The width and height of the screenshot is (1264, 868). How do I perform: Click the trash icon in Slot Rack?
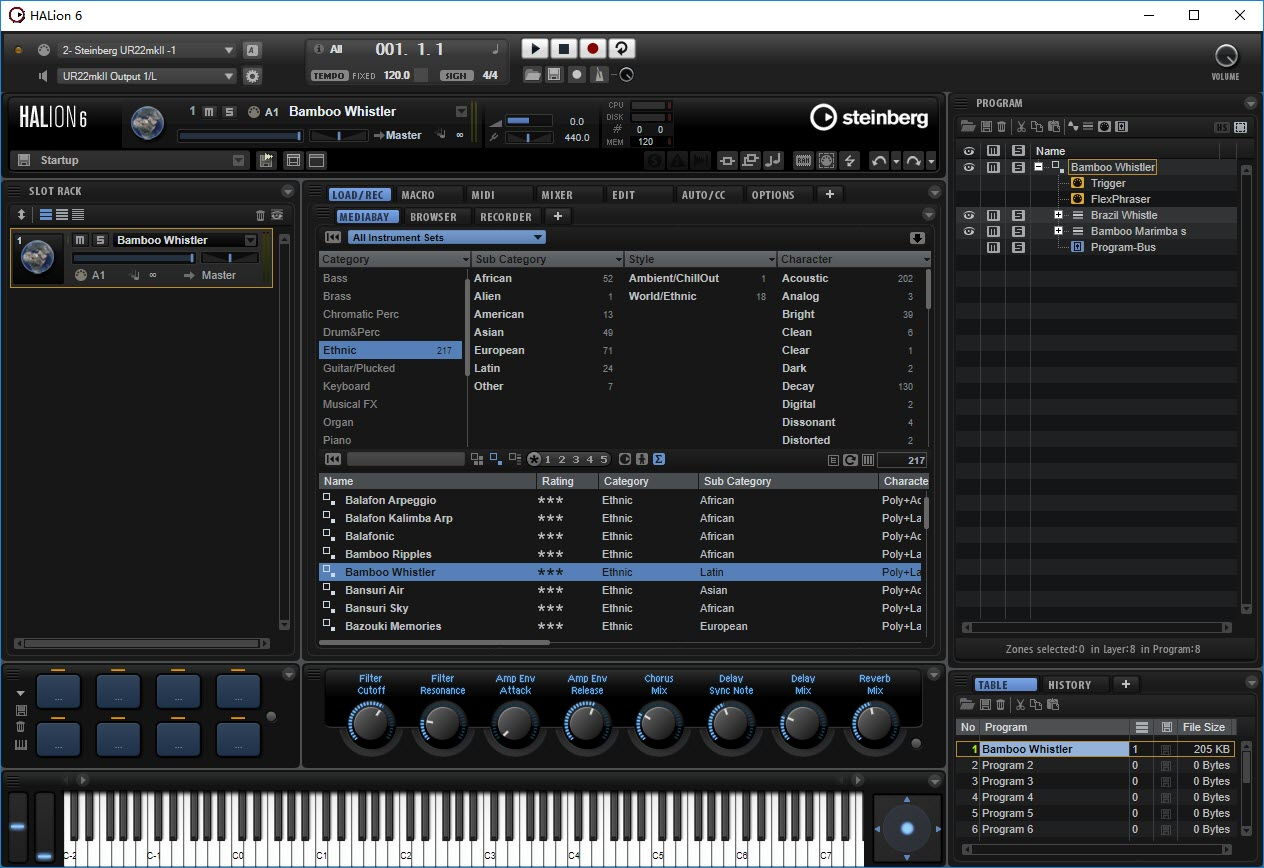point(261,215)
